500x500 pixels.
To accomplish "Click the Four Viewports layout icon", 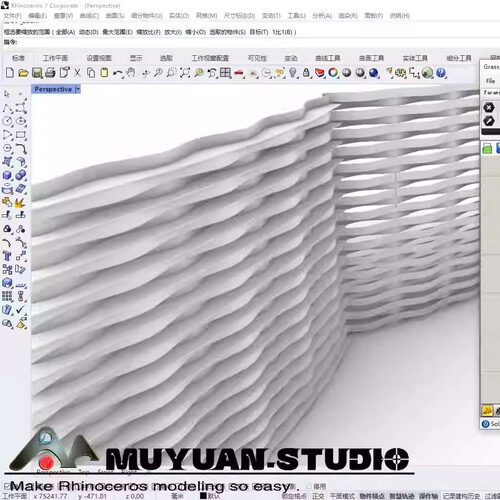I will pos(225,73).
